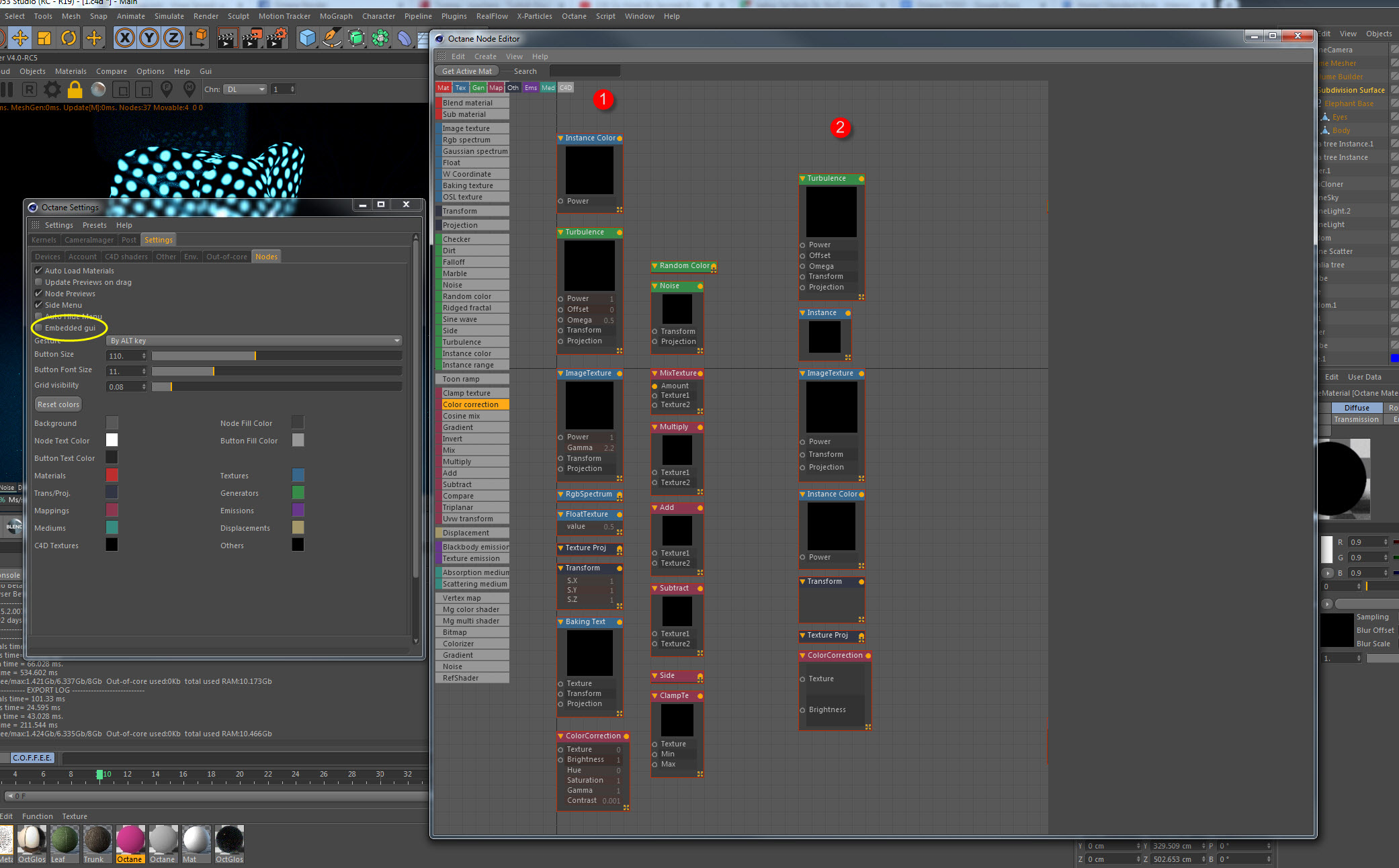This screenshot has height=868, width=1399.
Task: Open the Create menu in Node Editor
Action: (485, 56)
